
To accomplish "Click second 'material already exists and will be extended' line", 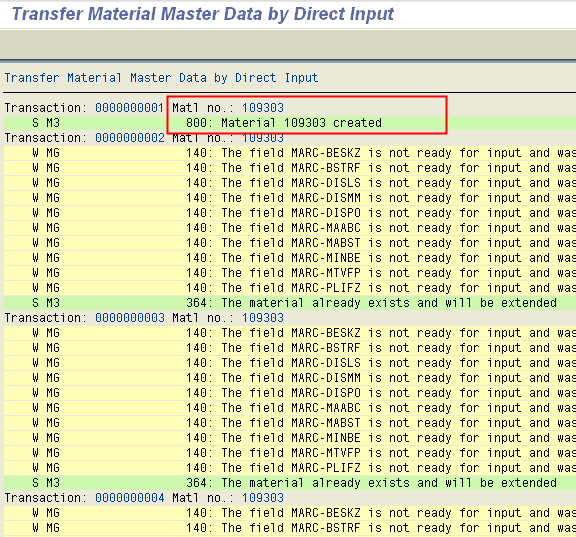I will [x=290, y=483].
